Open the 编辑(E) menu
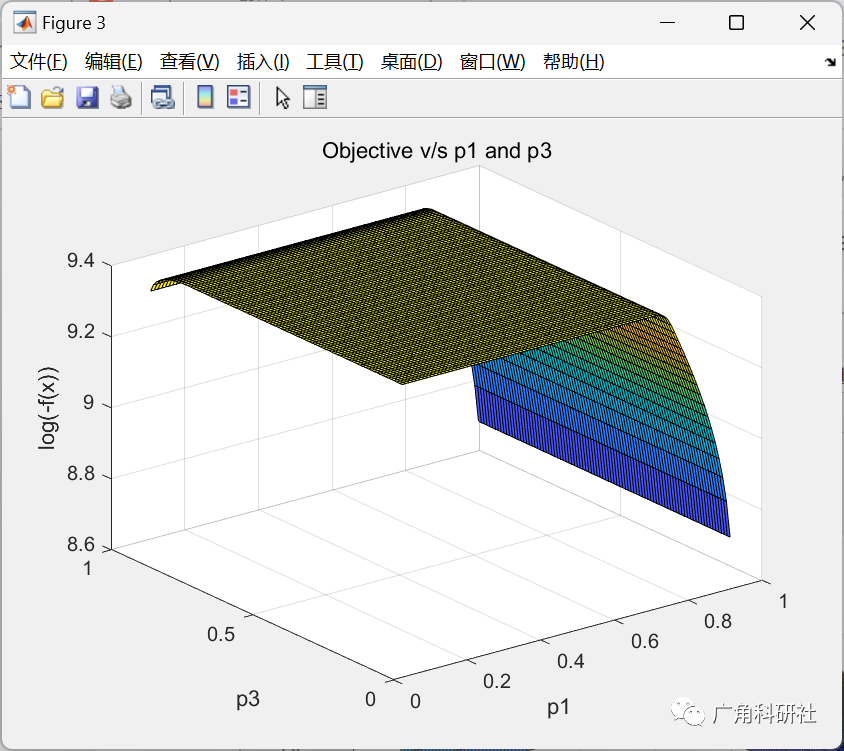 [114, 61]
